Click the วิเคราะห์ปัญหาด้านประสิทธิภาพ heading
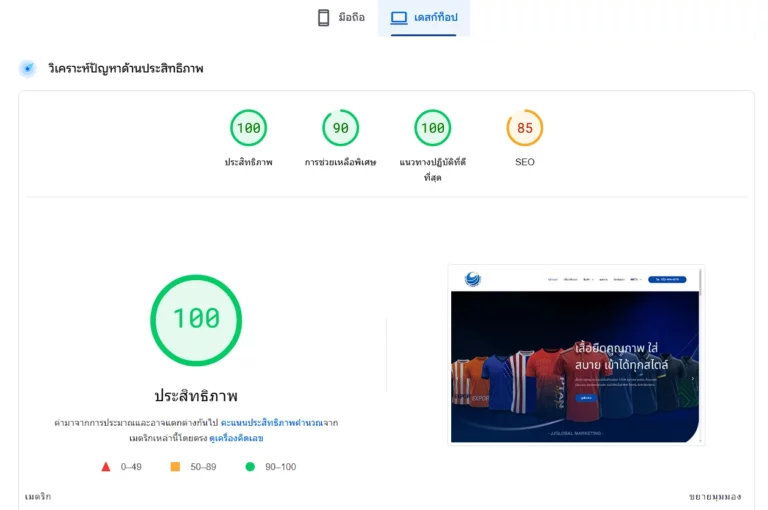 125,69
